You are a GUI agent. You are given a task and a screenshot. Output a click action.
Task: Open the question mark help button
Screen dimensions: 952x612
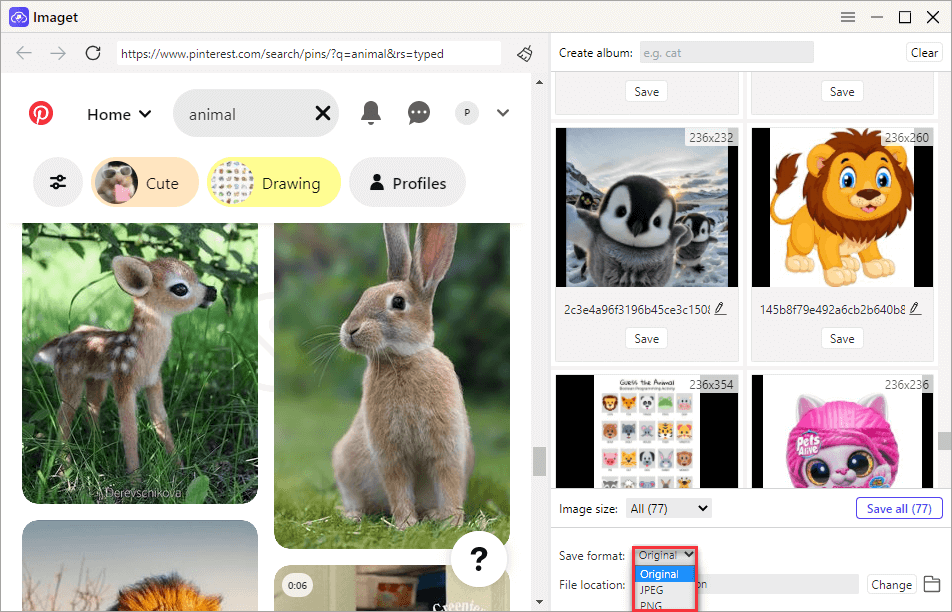coord(479,559)
